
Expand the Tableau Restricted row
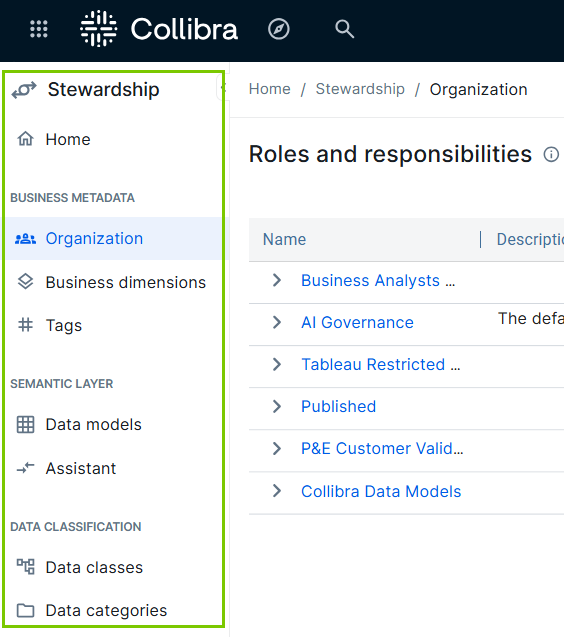click(x=277, y=364)
